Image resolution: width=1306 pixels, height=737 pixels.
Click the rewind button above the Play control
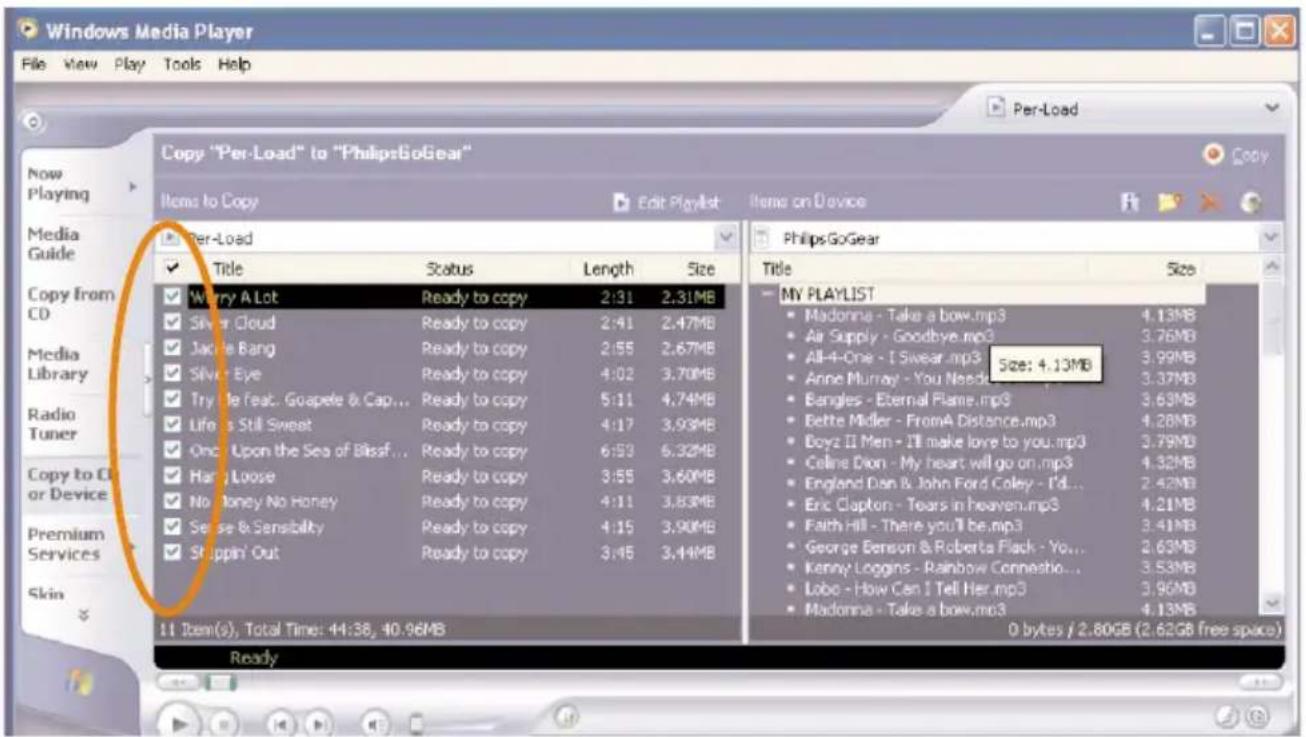[178, 681]
